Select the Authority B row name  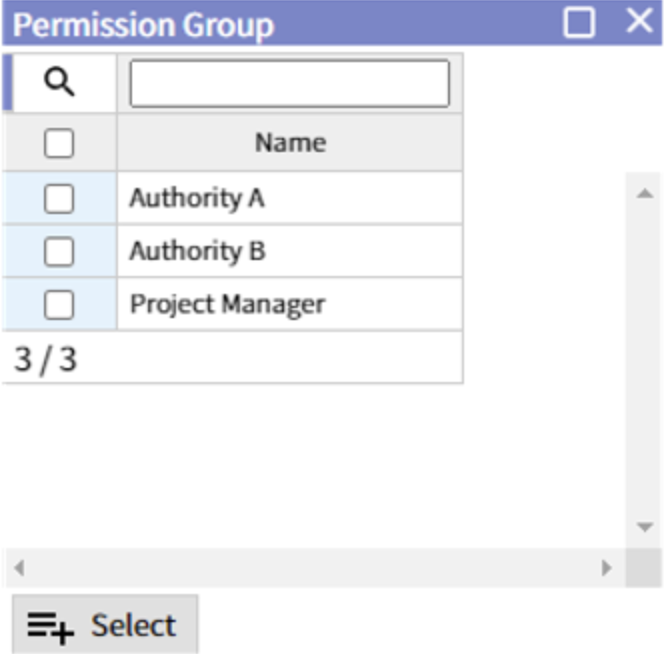tap(197, 251)
